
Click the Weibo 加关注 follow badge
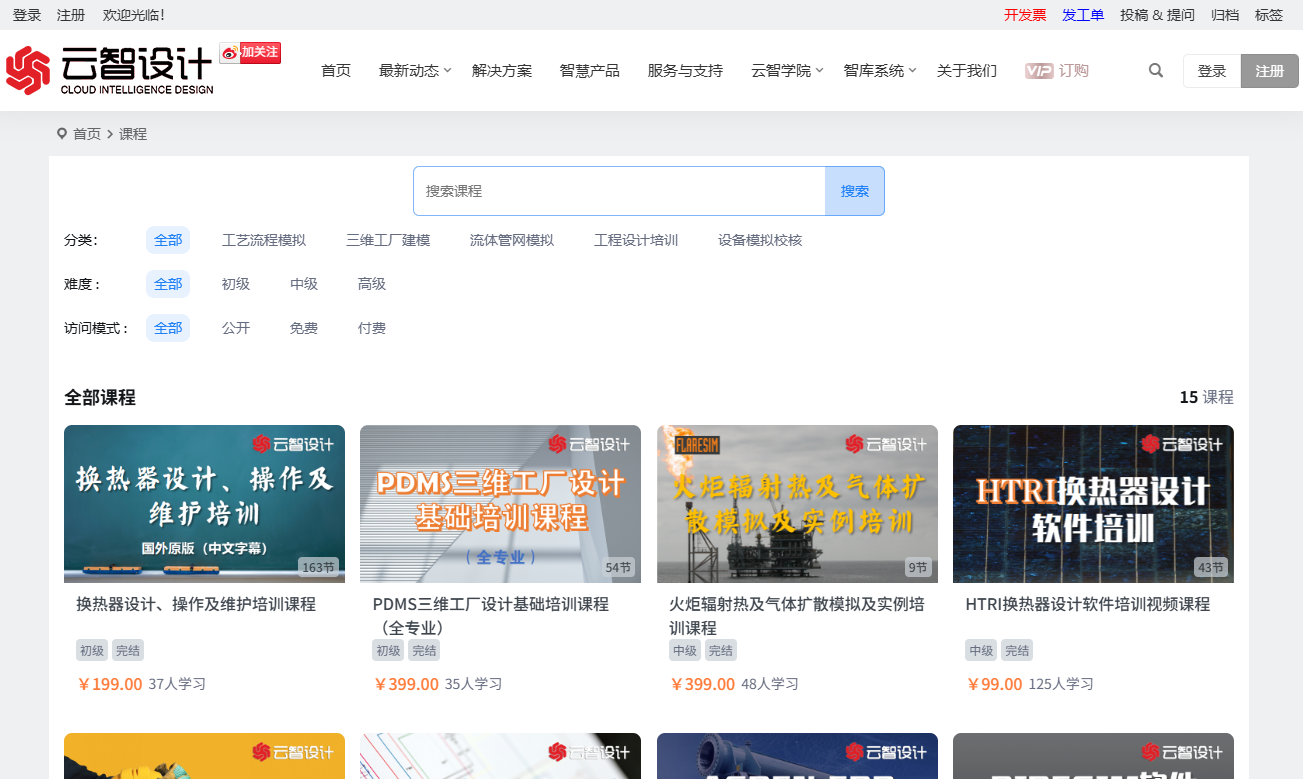(250, 53)
